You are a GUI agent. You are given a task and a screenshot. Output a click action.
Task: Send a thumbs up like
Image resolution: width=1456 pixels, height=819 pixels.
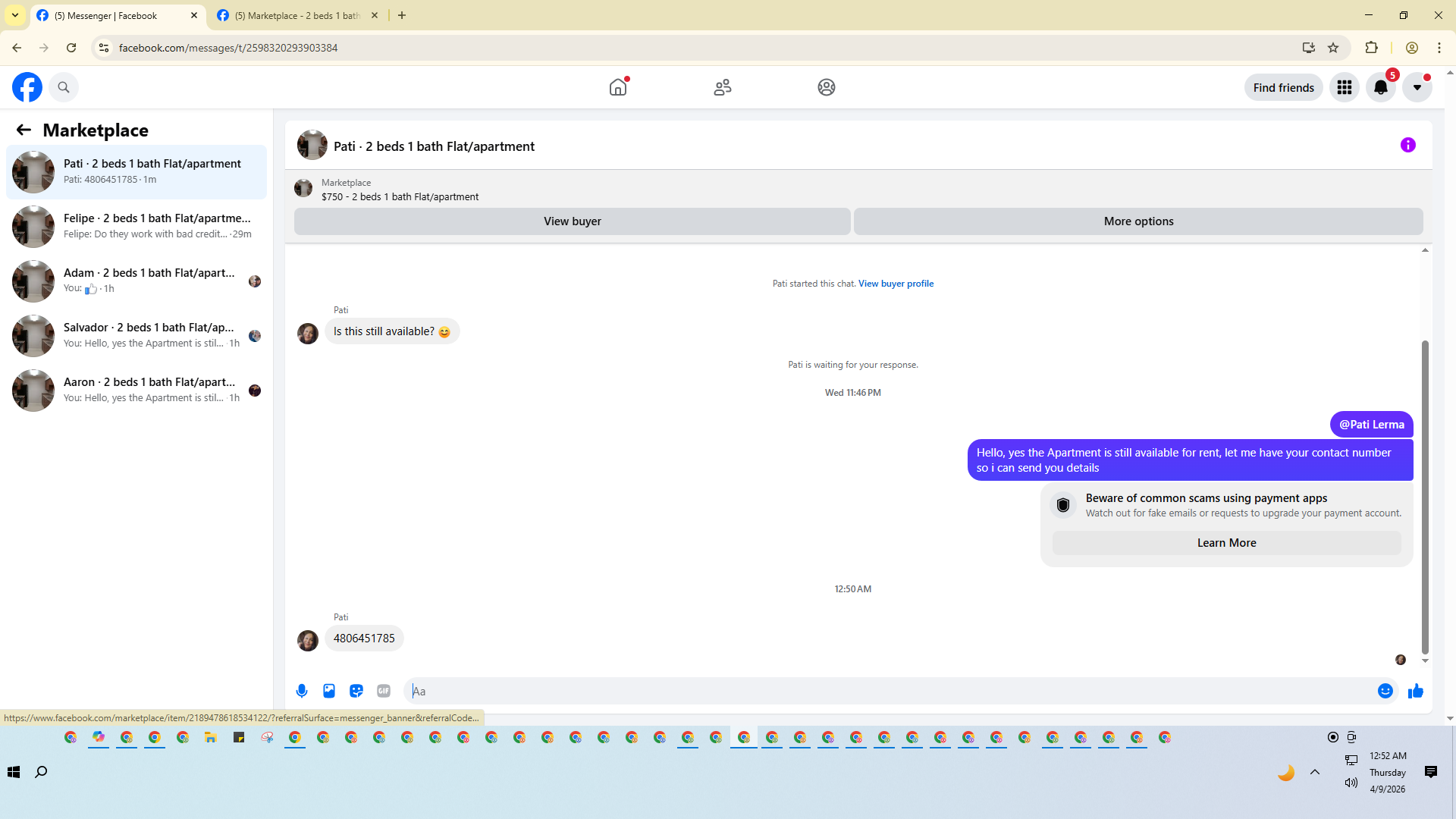click(1416, 691)
